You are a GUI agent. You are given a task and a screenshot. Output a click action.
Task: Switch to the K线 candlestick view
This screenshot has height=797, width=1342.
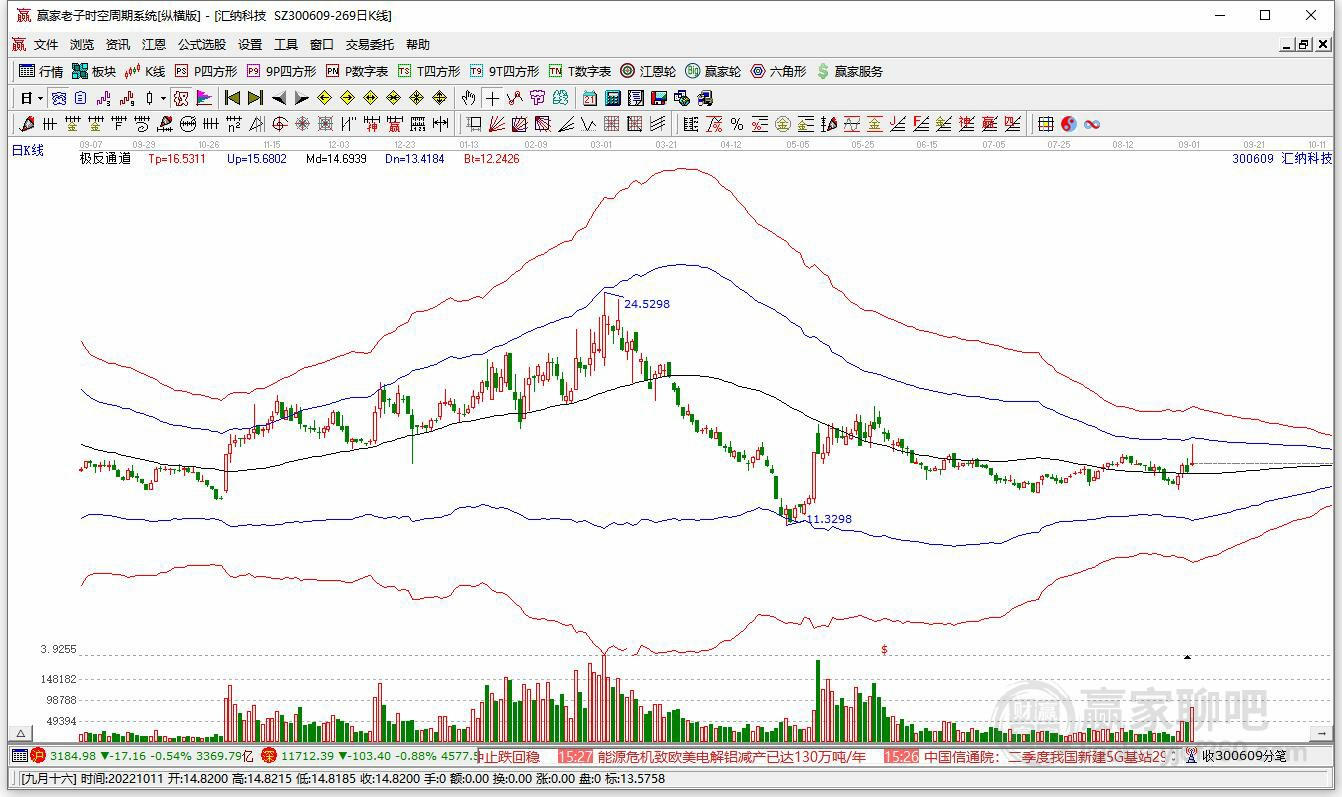pos(145,71)
